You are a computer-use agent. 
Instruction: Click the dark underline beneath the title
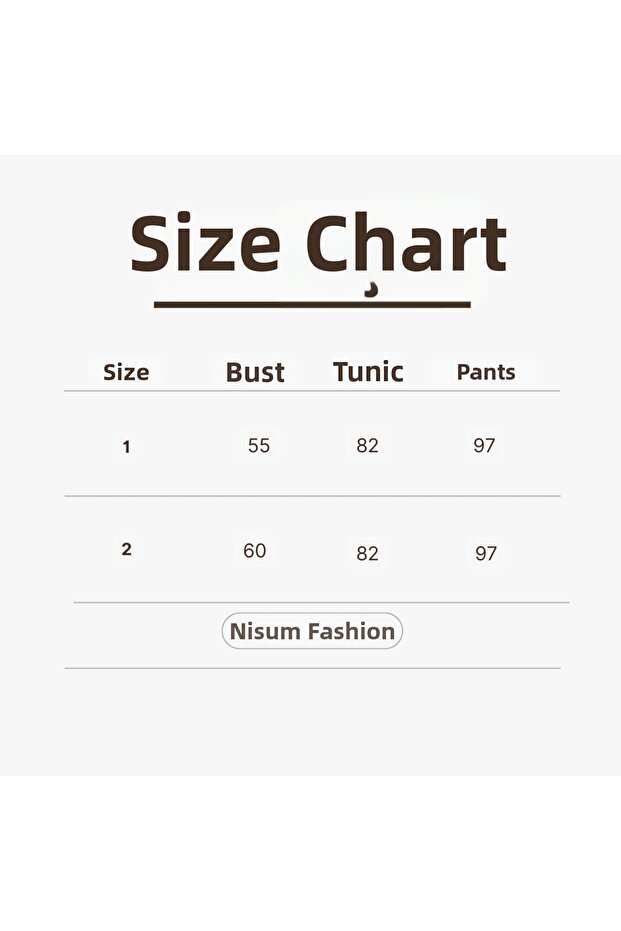[x=312, y=304]
